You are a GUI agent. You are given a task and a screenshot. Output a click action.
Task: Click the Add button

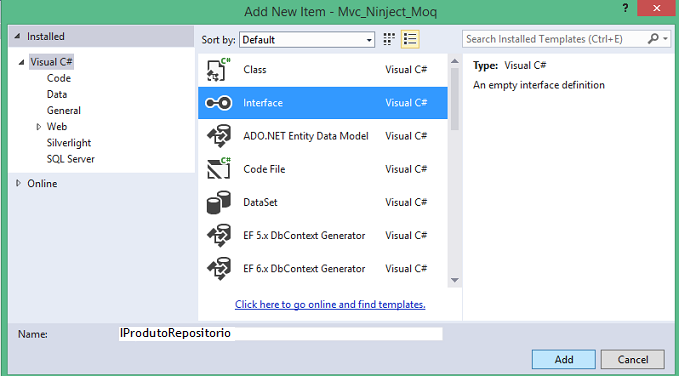pos(564,360)
